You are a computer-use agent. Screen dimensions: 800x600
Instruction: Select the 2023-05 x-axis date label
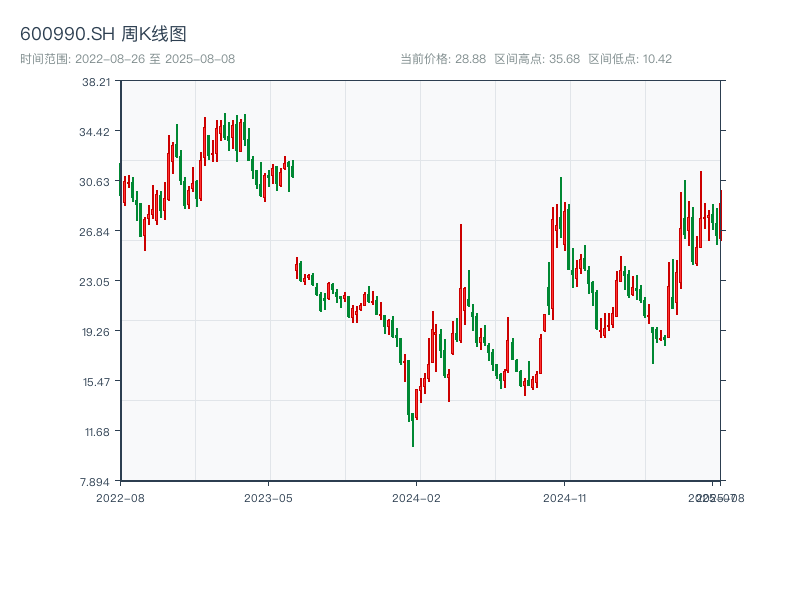click(x=268, y=497)
